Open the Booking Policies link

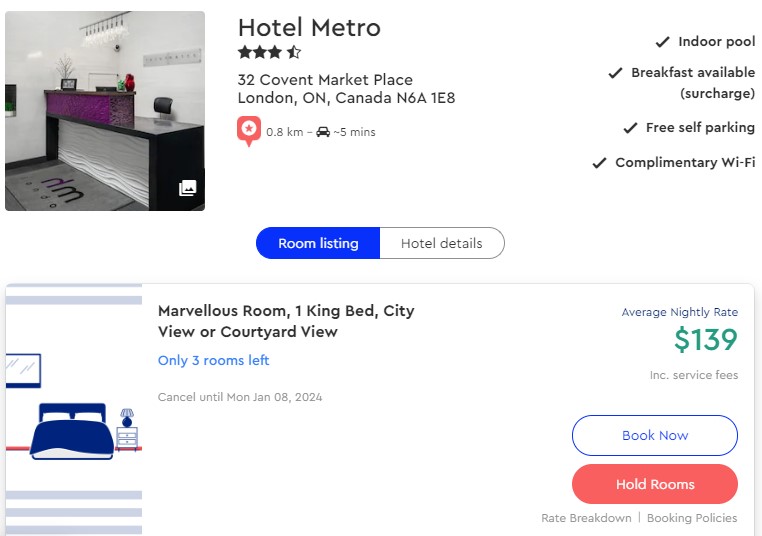tap(692, 518)
